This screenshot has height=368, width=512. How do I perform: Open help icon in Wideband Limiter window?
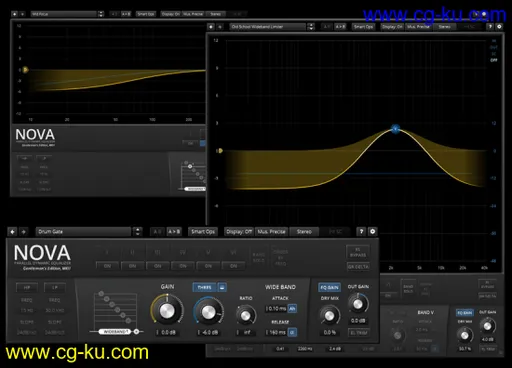(x=490, y=27)
